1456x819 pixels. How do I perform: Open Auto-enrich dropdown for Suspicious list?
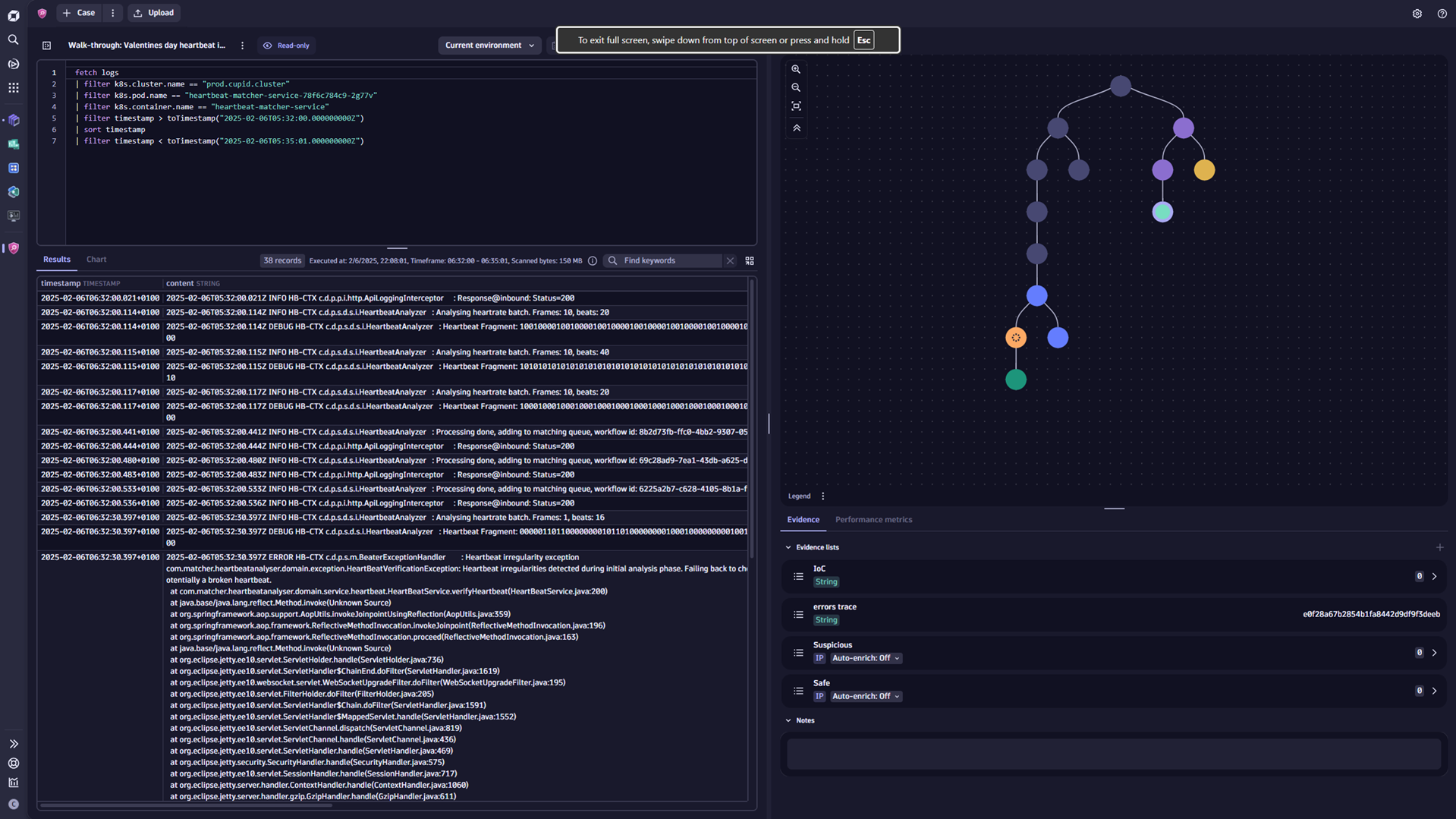pyautogui.click(x=866, y=658)
